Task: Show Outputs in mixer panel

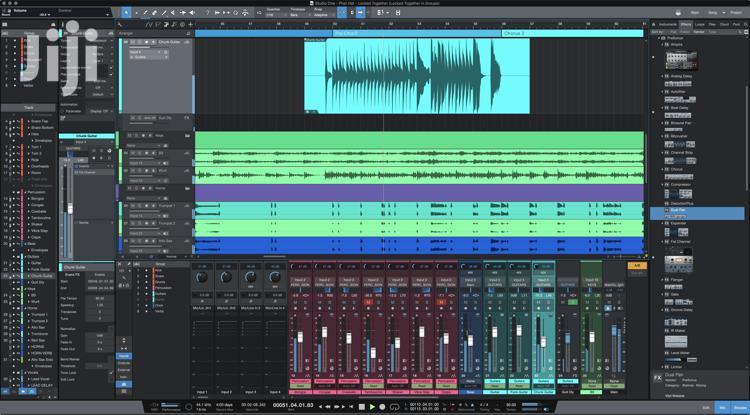Action: coord(124,363)
